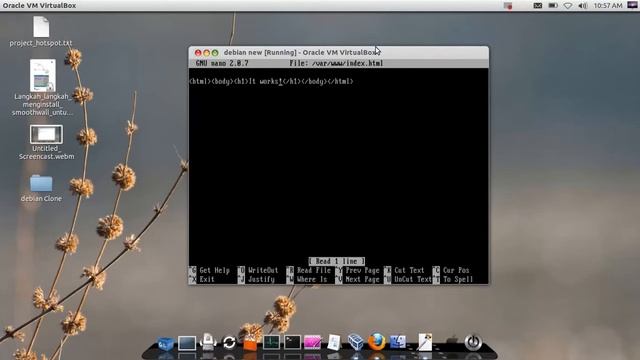Screen dimensions: 640x360
Task: Click the Read File shortcut label in nano
Action: [314, 270]
